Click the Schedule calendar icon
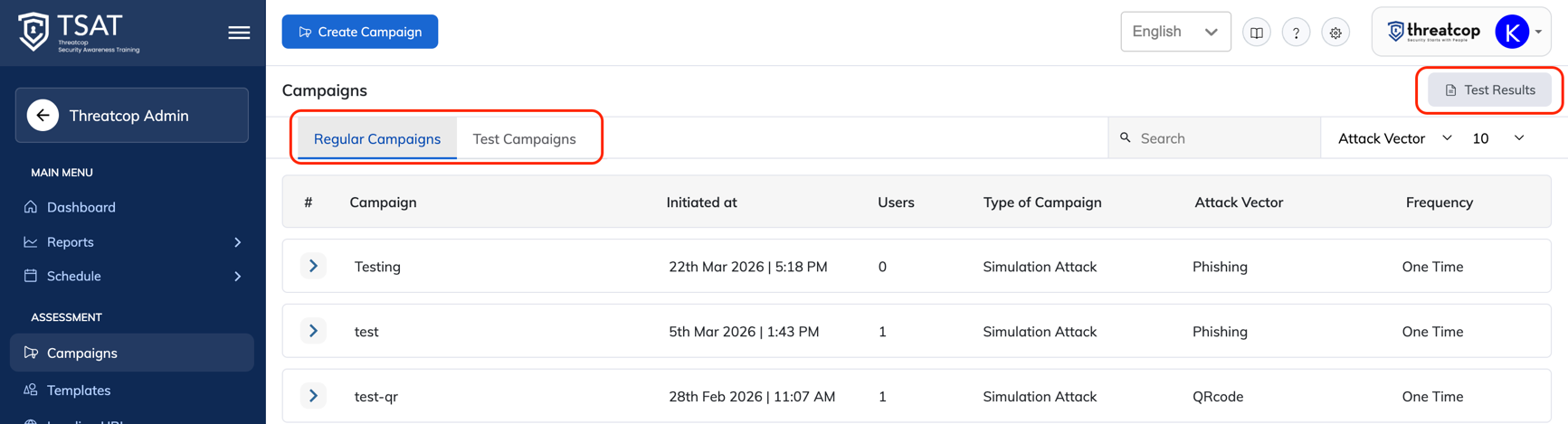1568x424 pixels. 31,276
